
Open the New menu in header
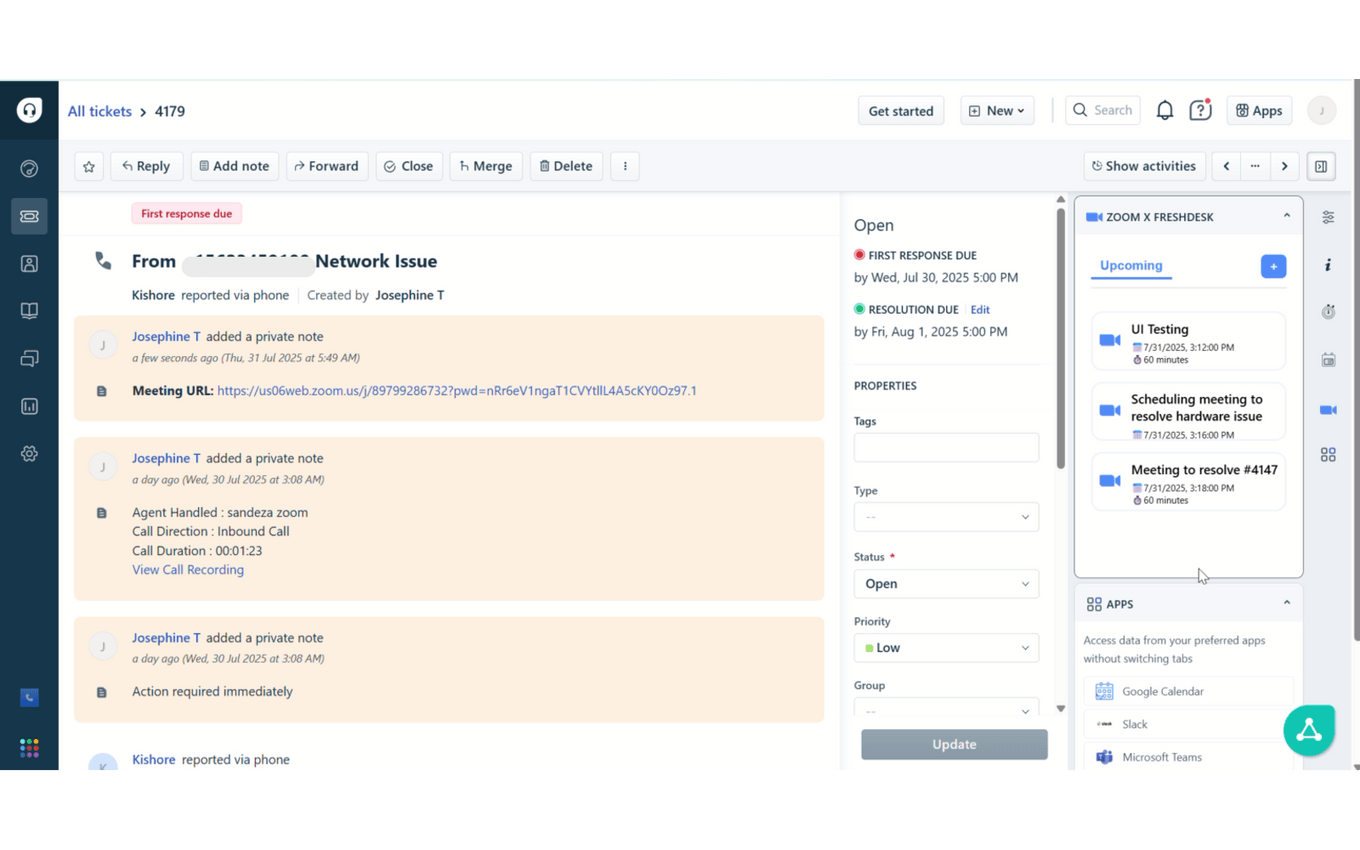[996, 111]
